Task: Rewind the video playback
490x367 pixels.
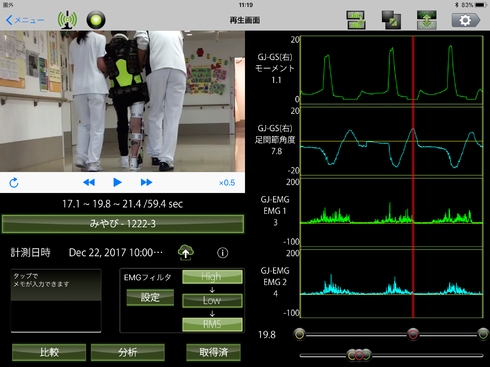Action: point(89,182)
